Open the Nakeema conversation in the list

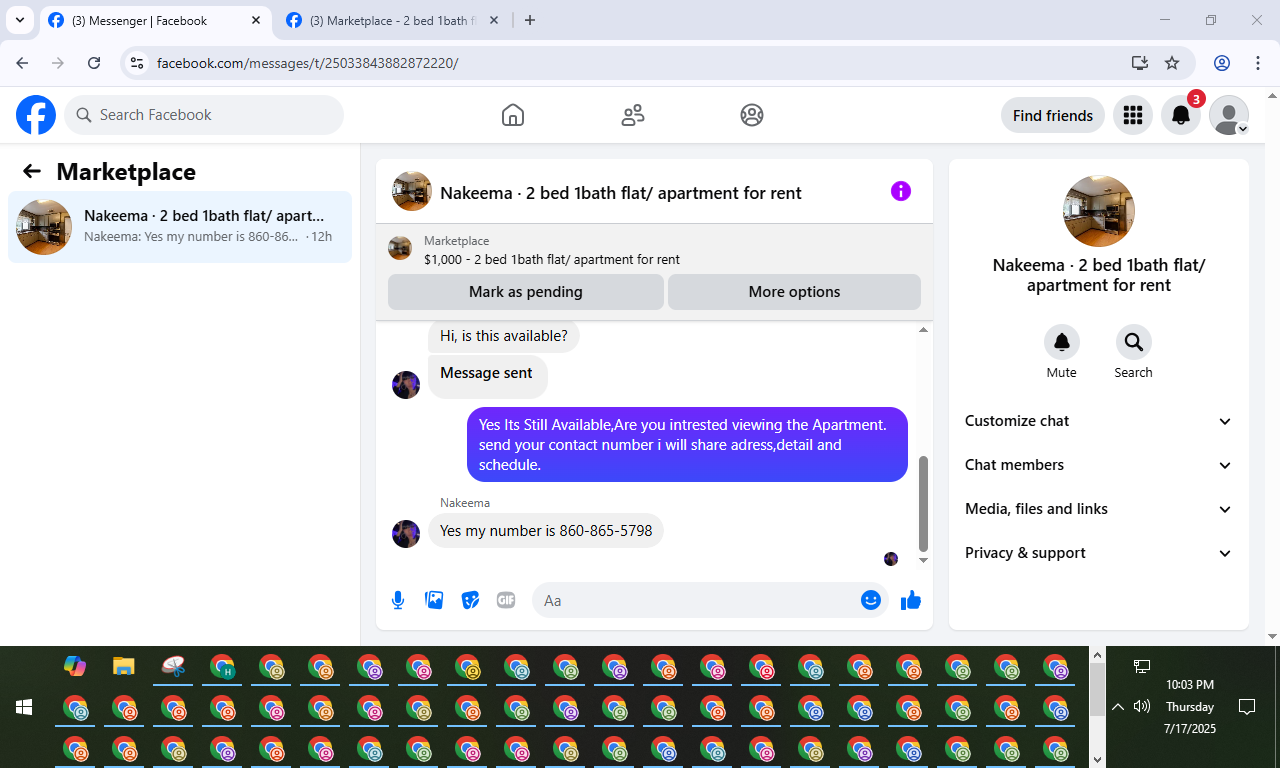click(x=180, y=227)
